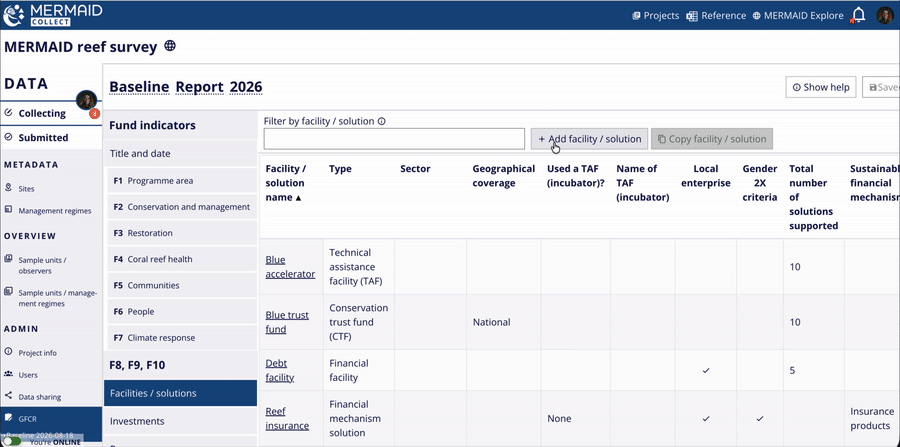Open the Blue trust fund link
The width and height of the screenshot is (900, 447).
coord(287,322)
